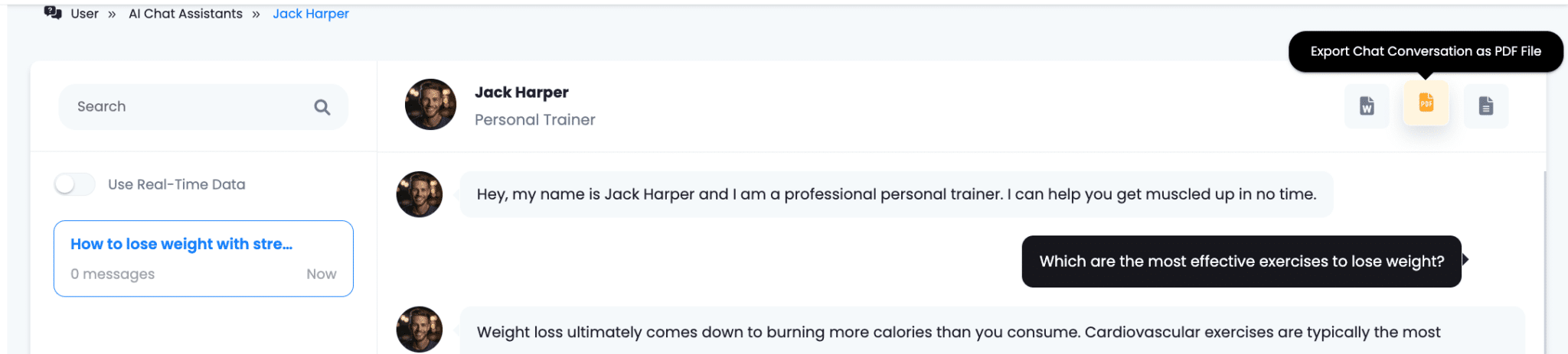1568x354 pixels.
Task: Enable the Use Real-Time Data switch
Action: (75, 184)
